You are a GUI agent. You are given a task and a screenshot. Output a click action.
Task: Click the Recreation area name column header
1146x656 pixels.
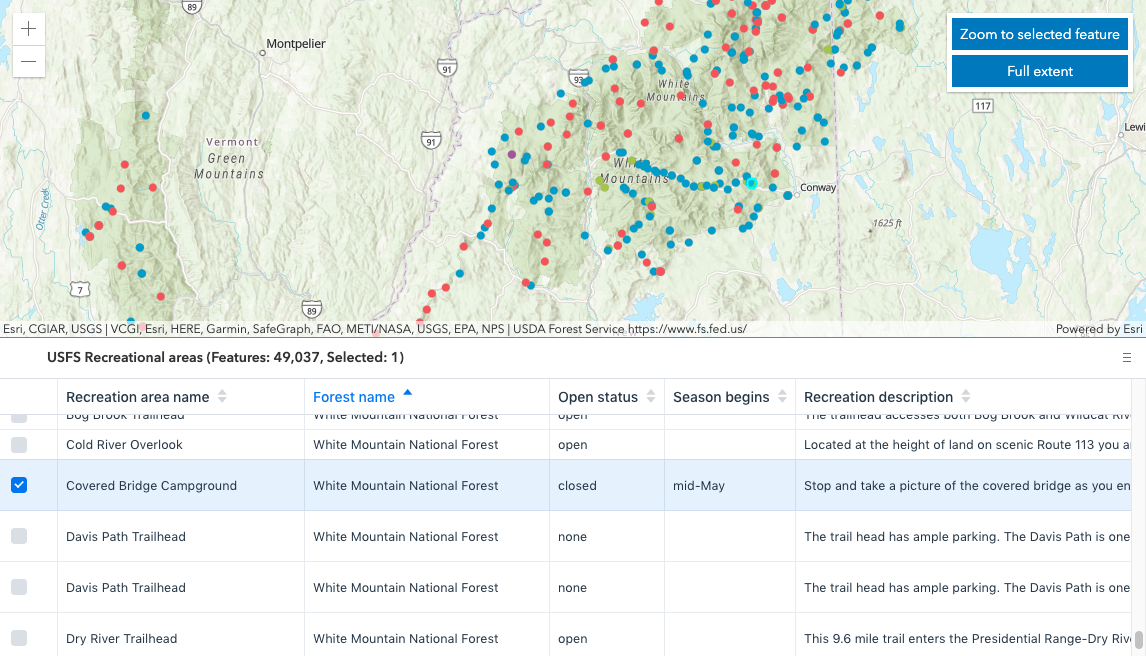(181, 397)
